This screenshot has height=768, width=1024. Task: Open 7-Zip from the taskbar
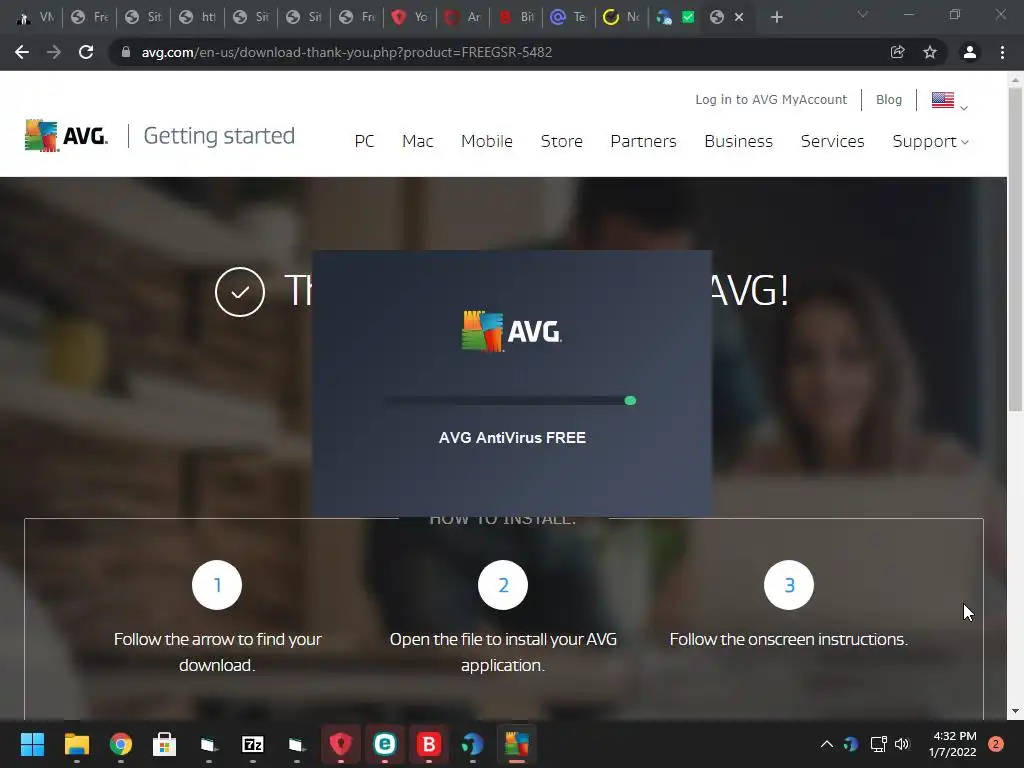pos(253,744)
